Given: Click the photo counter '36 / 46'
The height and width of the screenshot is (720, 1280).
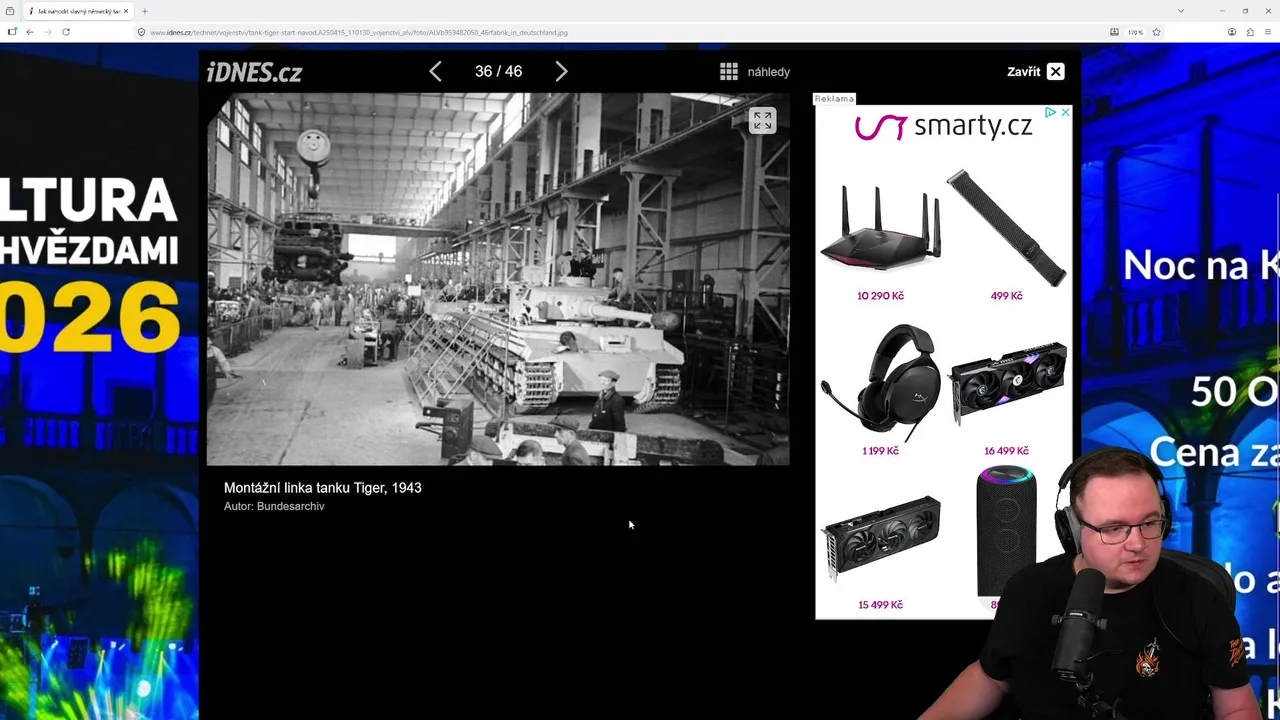Looking at the screenshot, I should [x=498, y=71].
